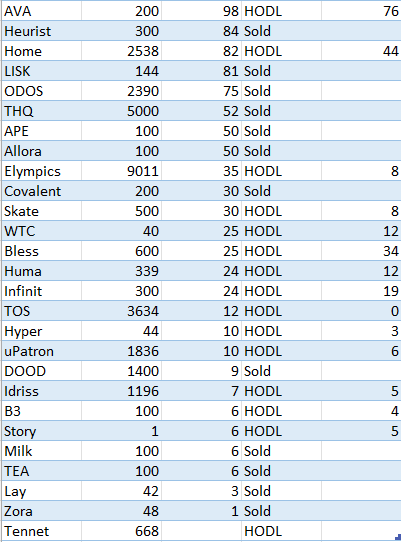The image size is (401, 542).
Task: Click the THQ value cell 5000
Action: click(x=121, y=111)
